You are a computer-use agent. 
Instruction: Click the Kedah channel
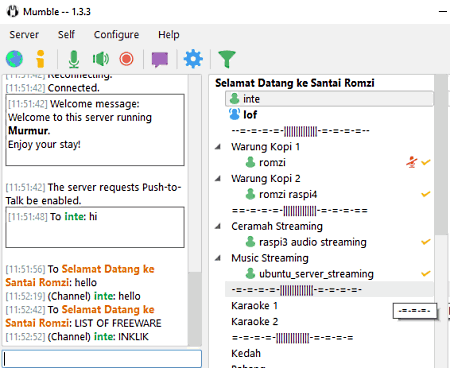(246, 353)
